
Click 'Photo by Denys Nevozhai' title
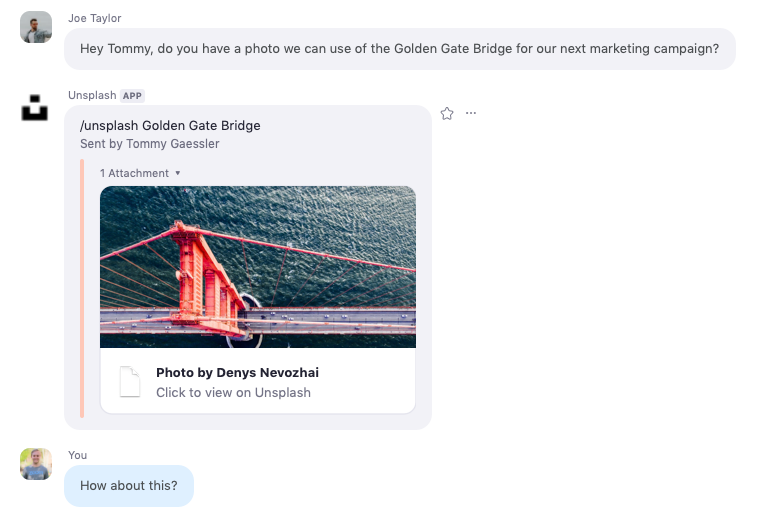pyautogui.click(x=238, y=372)
